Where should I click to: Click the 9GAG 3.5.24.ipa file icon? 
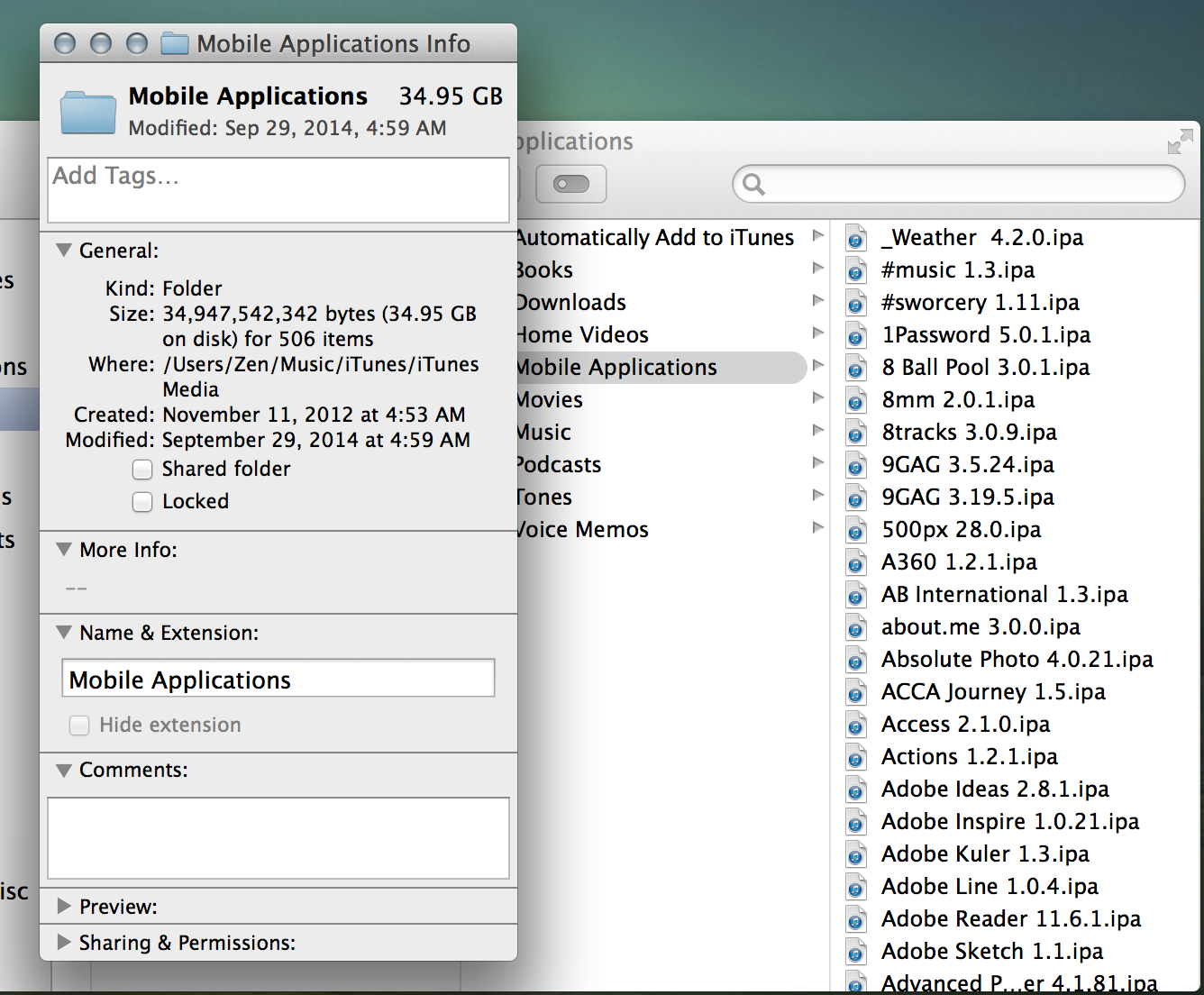tap(855, 466)
